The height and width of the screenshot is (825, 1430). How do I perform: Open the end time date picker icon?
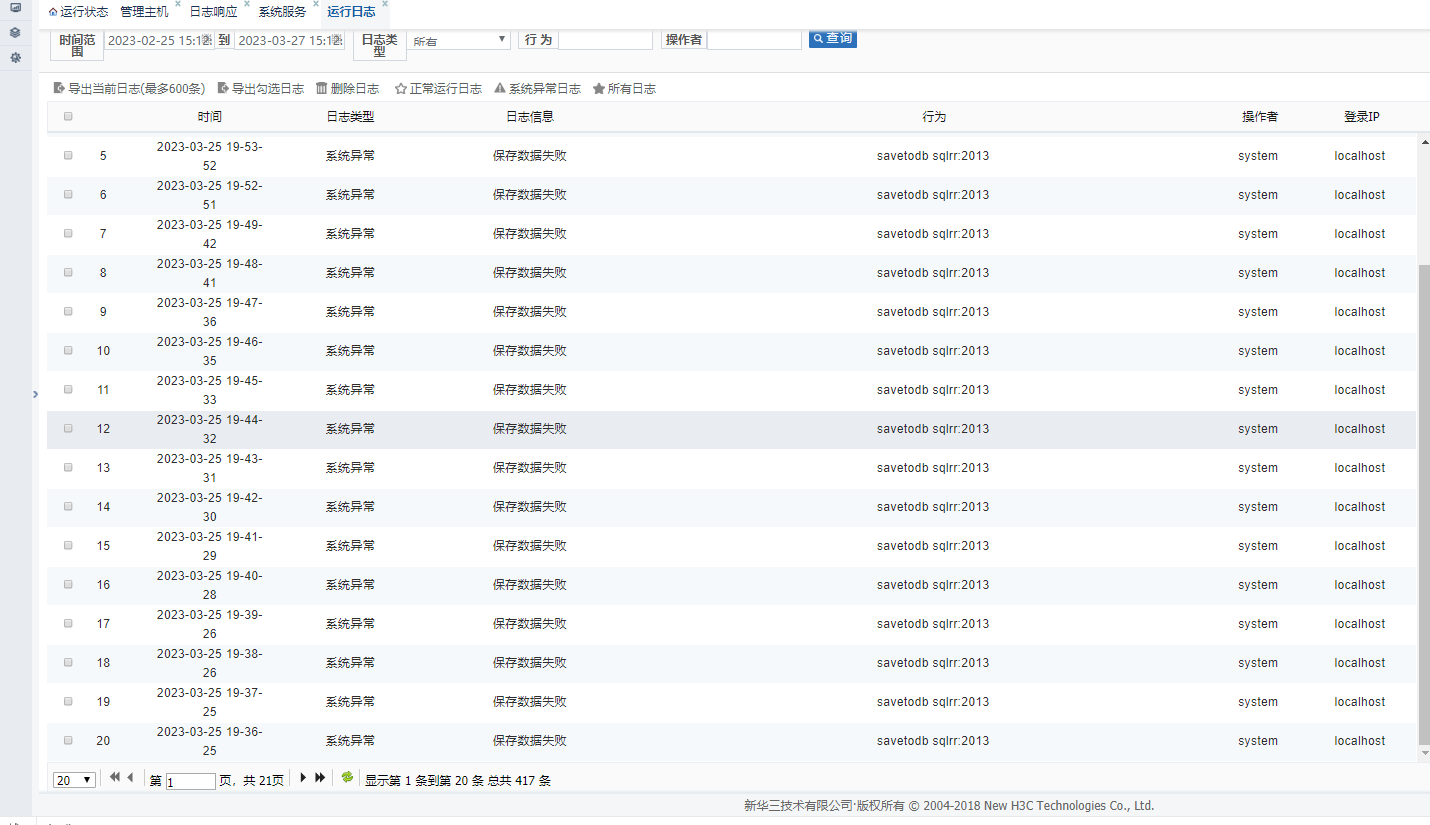click(338, 40)
